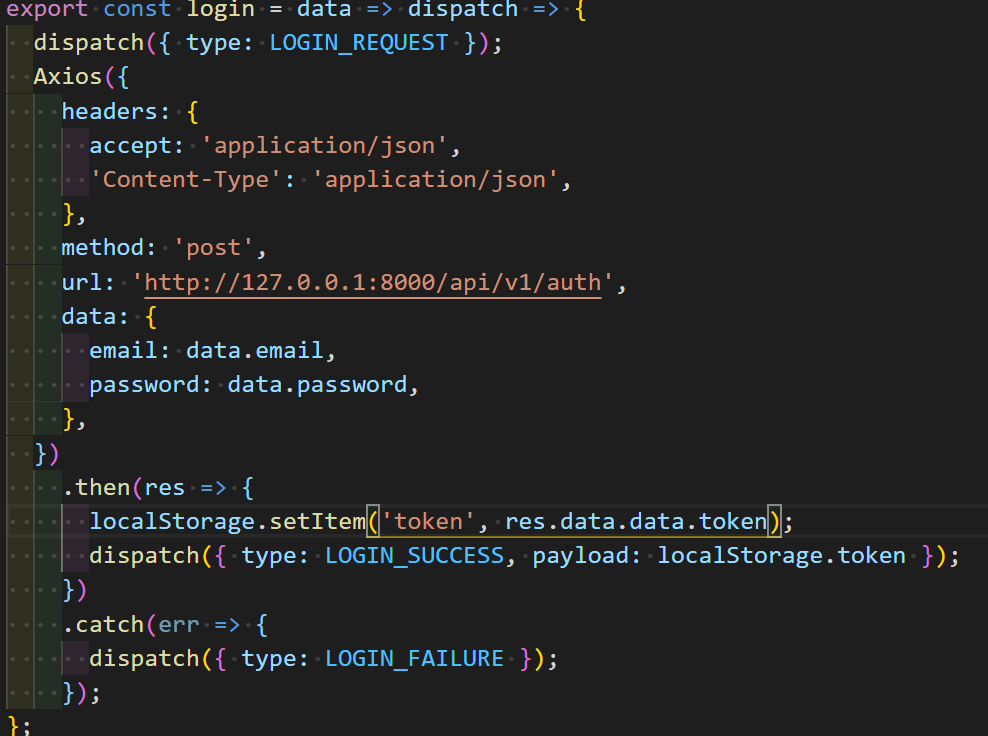Click 'setItem' in localStorage line
Screen dimensions: 988x736
318,522
